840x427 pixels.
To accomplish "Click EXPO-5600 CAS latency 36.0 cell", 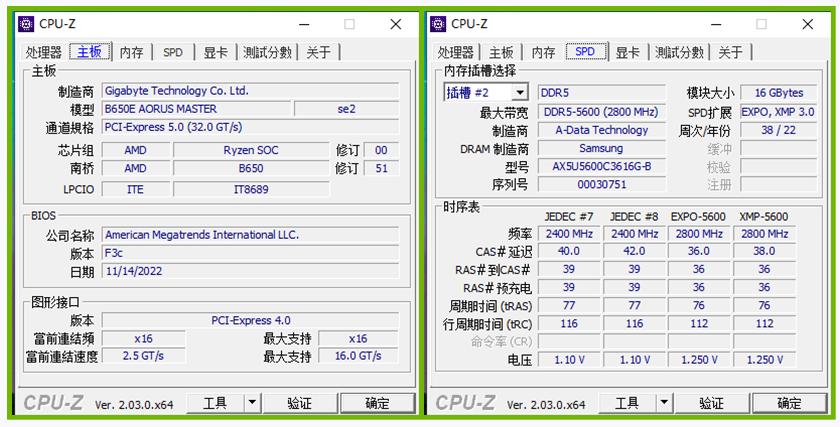I will click(699, 251).
